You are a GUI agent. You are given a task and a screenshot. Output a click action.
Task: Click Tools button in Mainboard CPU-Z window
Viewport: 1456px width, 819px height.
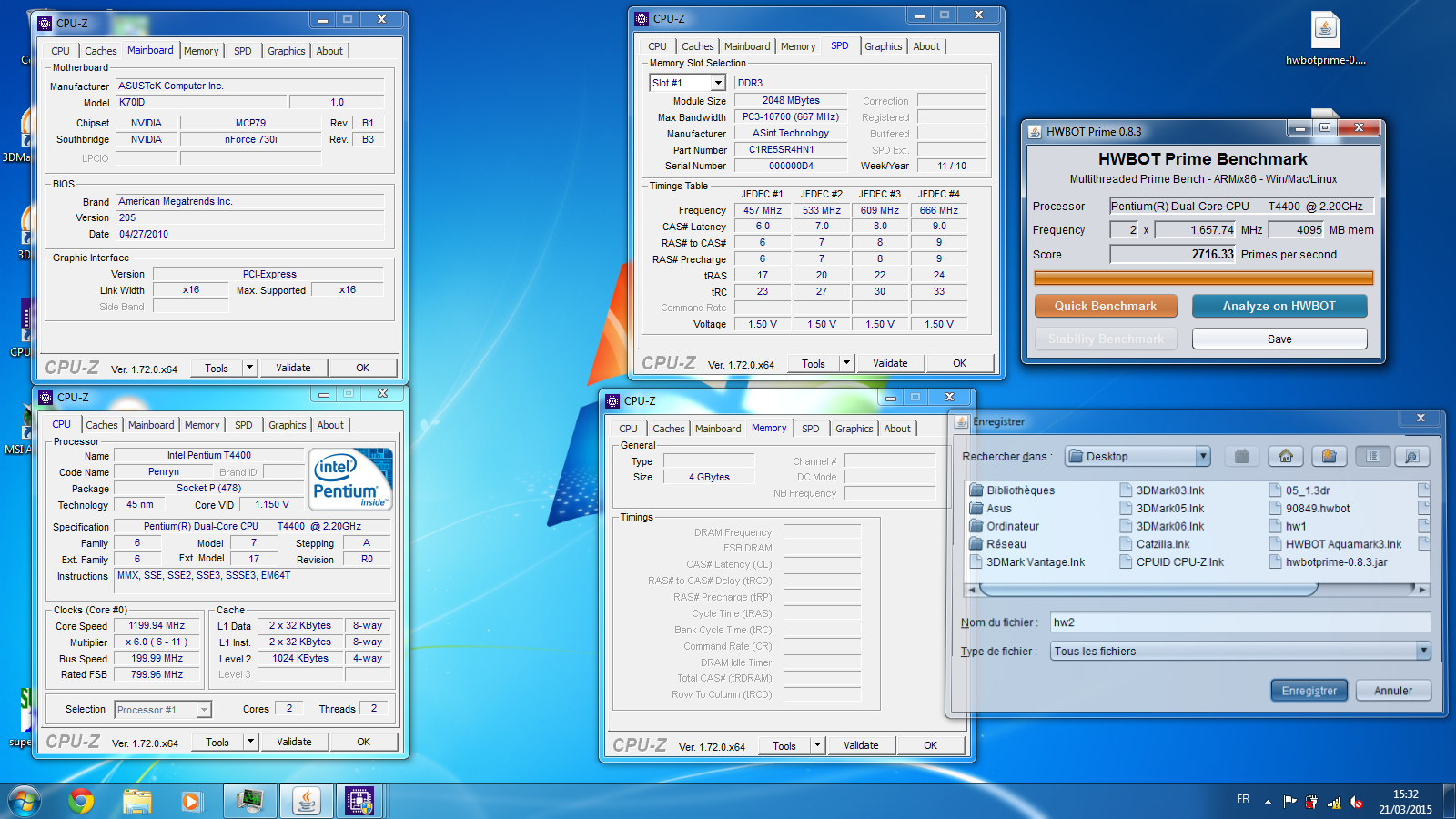pyautogui.click(x=217, y=368)
